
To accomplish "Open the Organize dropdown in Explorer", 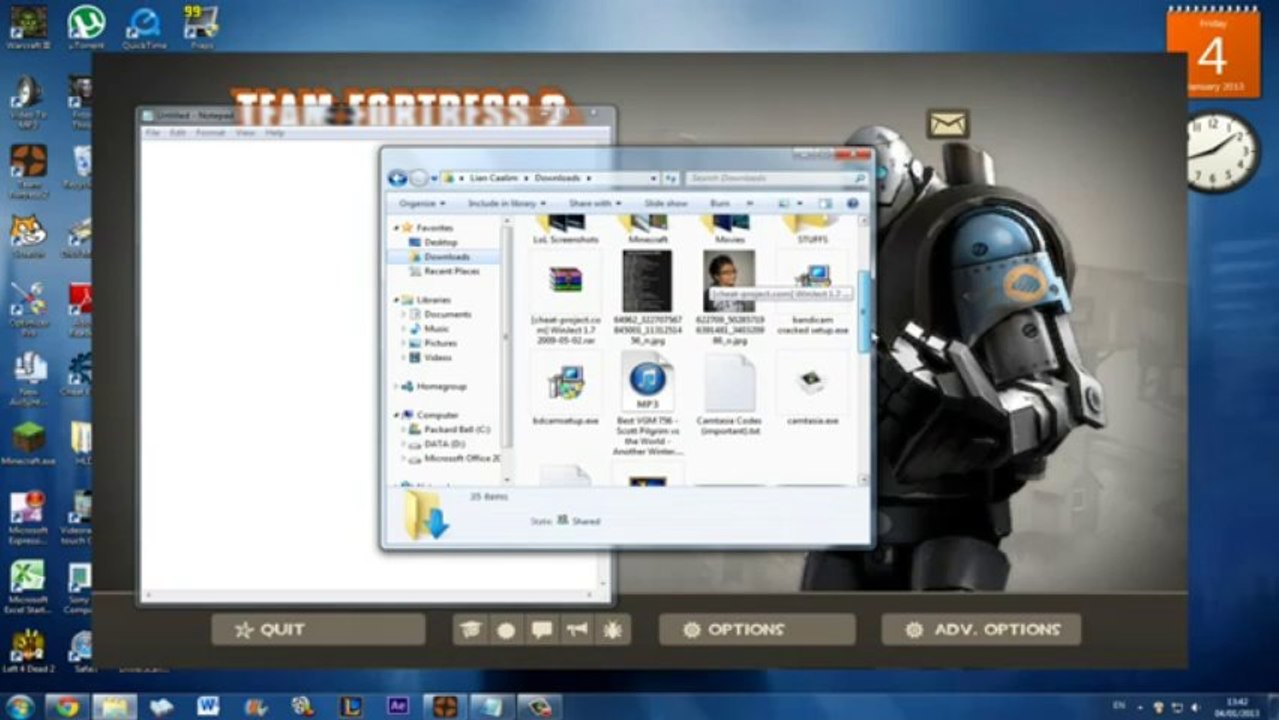I will tap(421, 203).
